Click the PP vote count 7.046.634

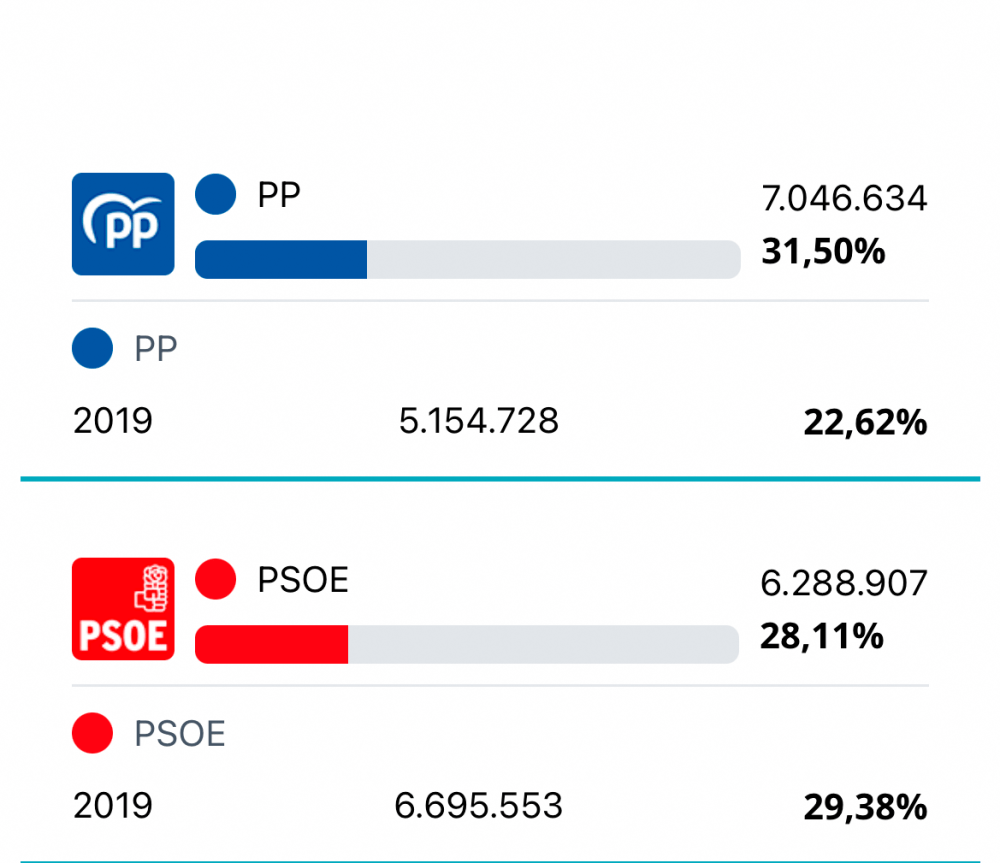[844, 199]
